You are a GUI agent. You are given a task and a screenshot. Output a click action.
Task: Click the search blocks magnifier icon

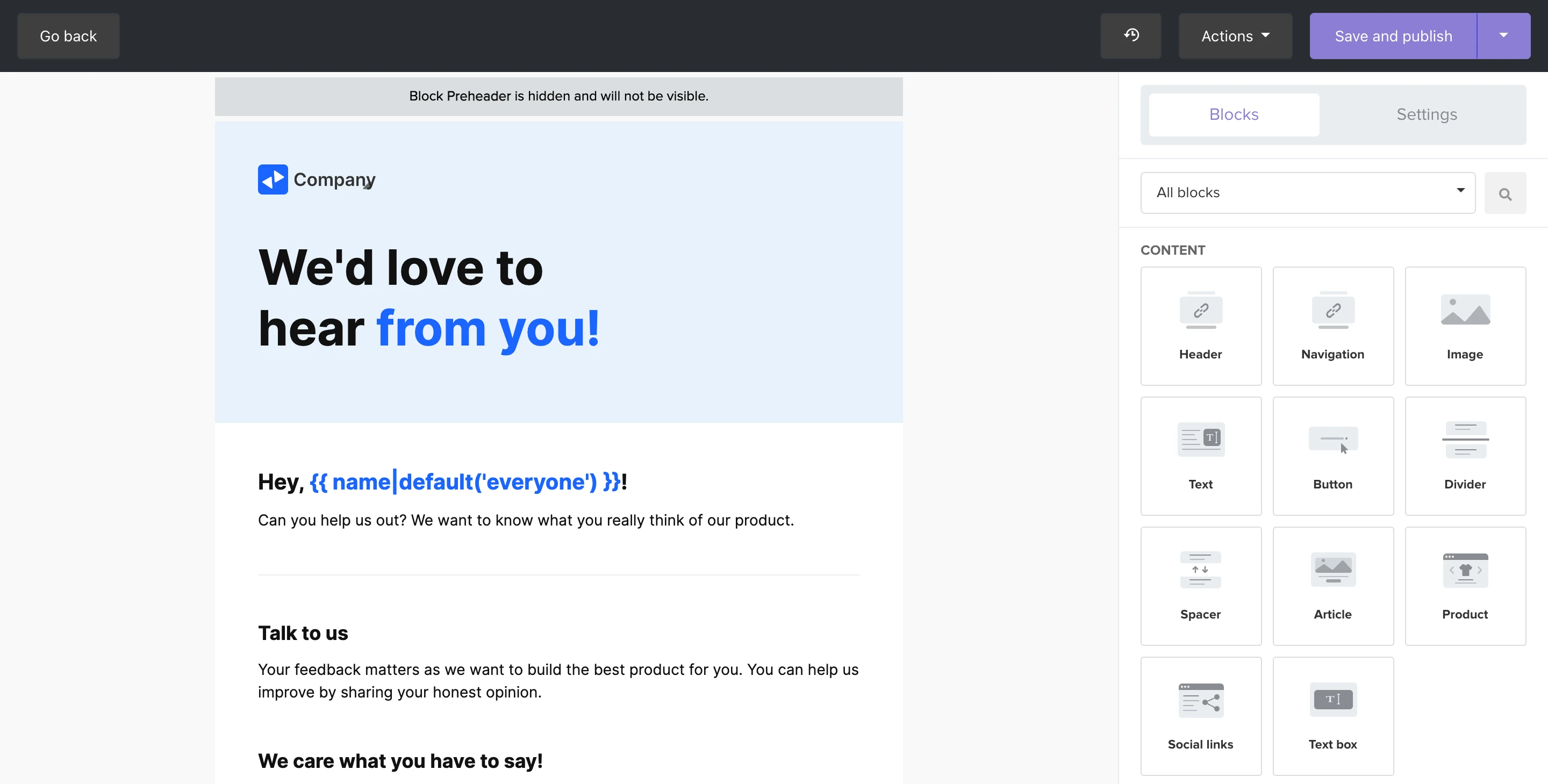pos(1505,193)
